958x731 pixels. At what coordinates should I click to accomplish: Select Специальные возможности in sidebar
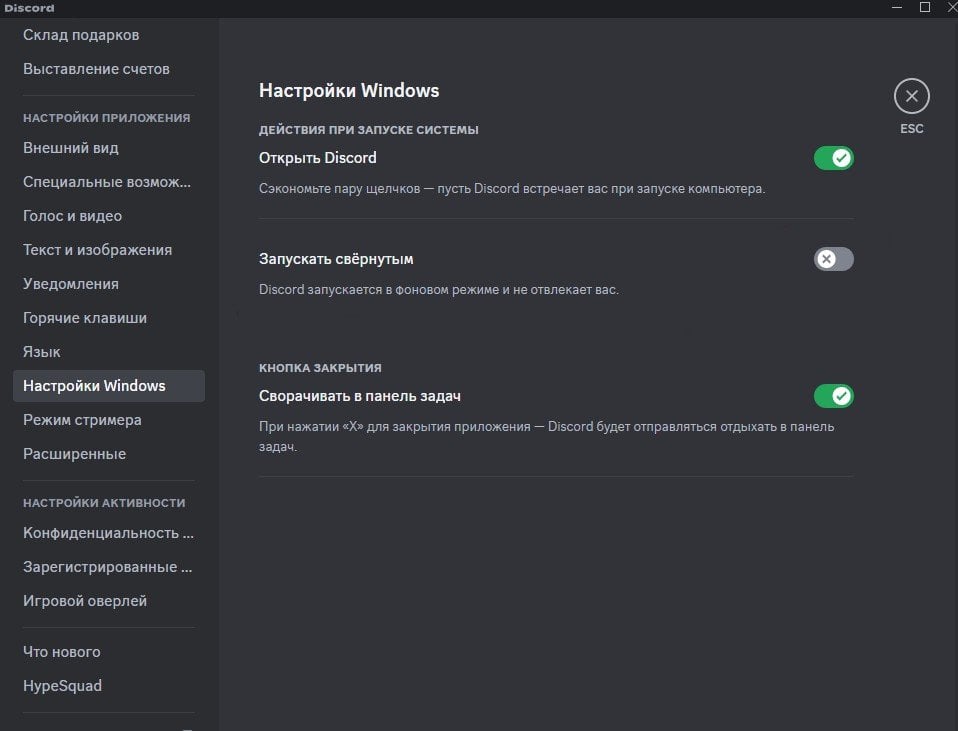click(x=109, y=182)
